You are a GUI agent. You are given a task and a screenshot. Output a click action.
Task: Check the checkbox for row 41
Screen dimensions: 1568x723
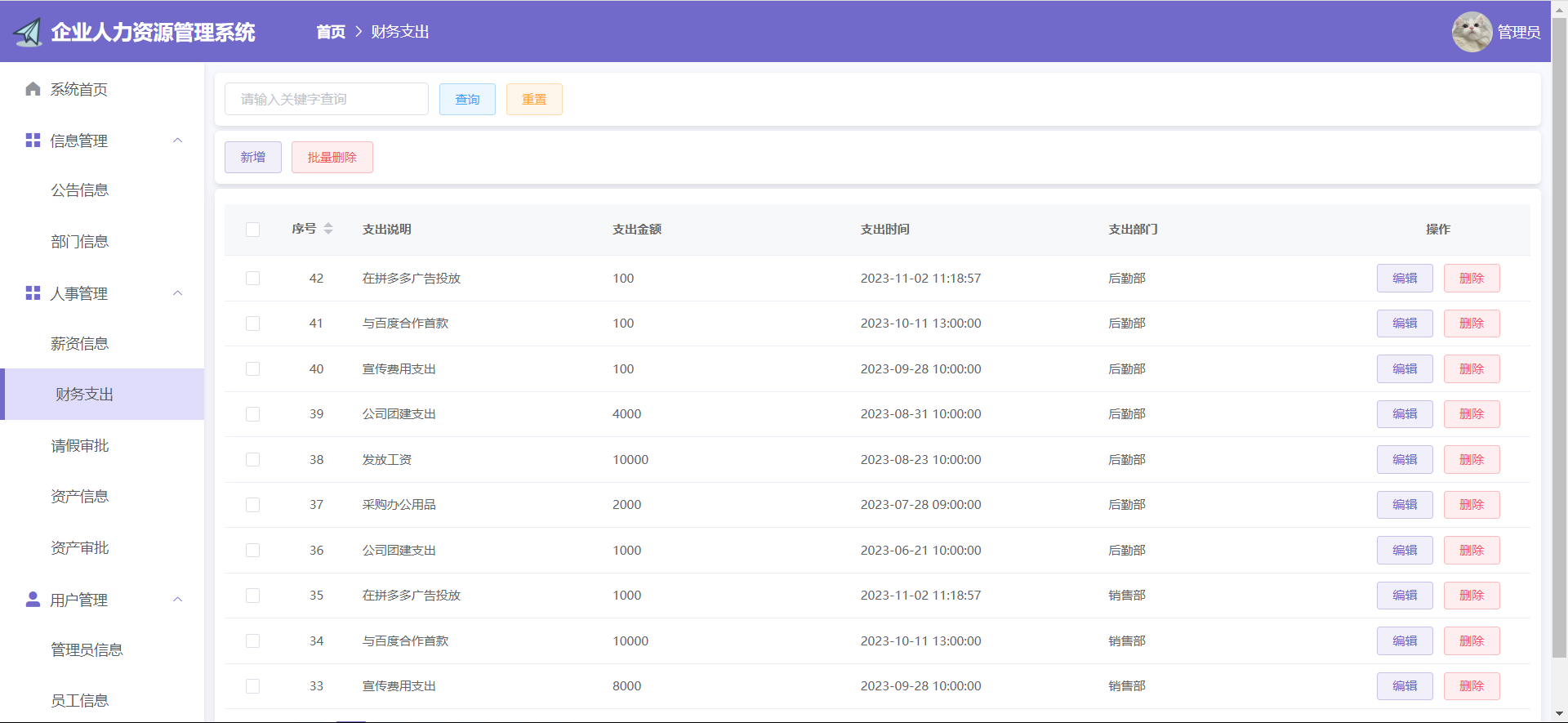pyautogui.click(x=253, y=324)
